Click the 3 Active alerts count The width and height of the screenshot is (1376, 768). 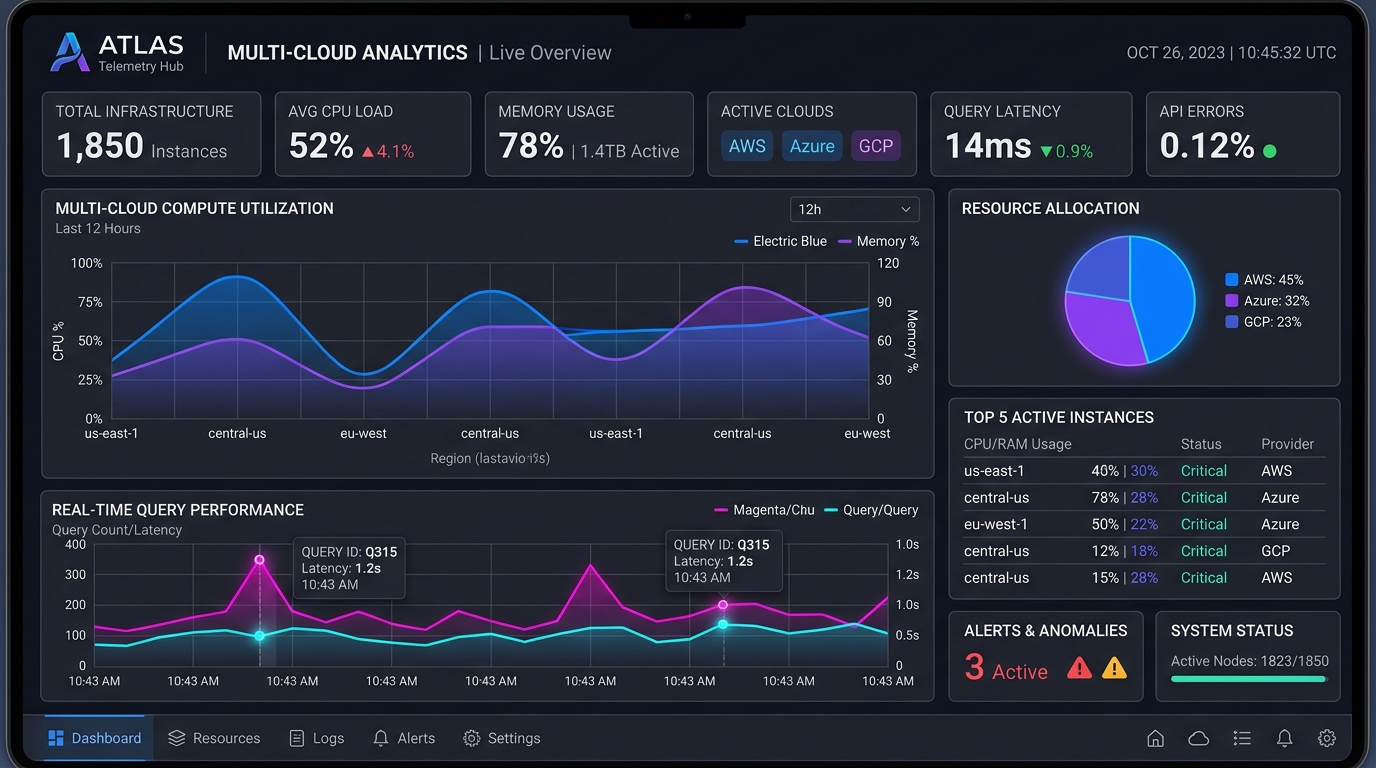coord(1006,668)
